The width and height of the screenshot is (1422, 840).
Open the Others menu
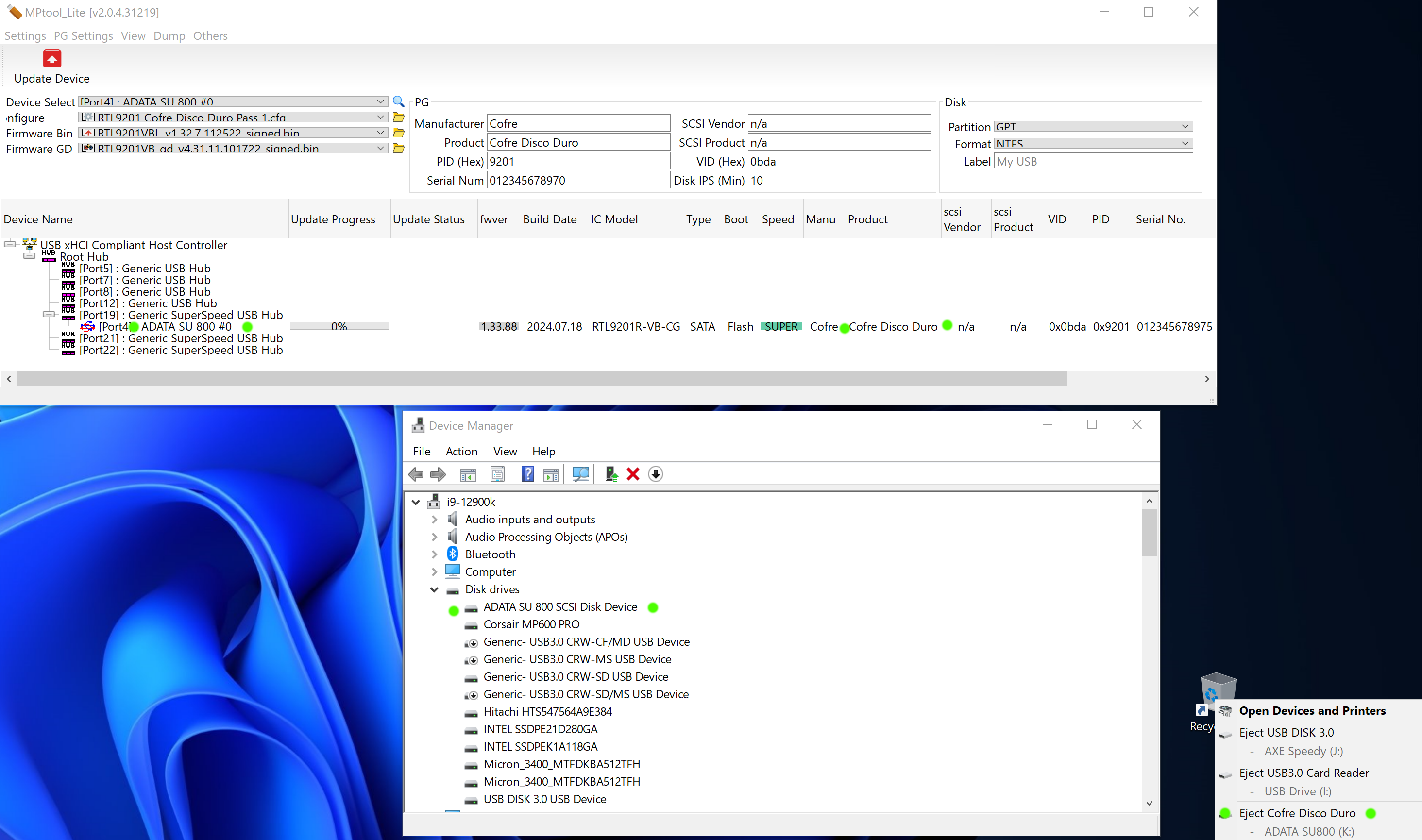pyautogui.click(x=210, y=35)
